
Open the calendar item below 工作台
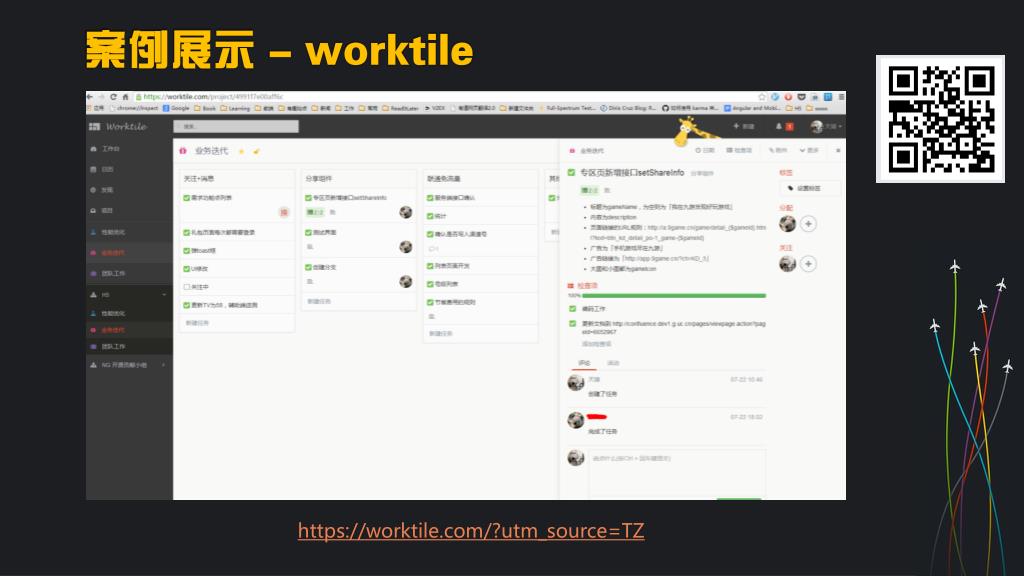[102, 169]
